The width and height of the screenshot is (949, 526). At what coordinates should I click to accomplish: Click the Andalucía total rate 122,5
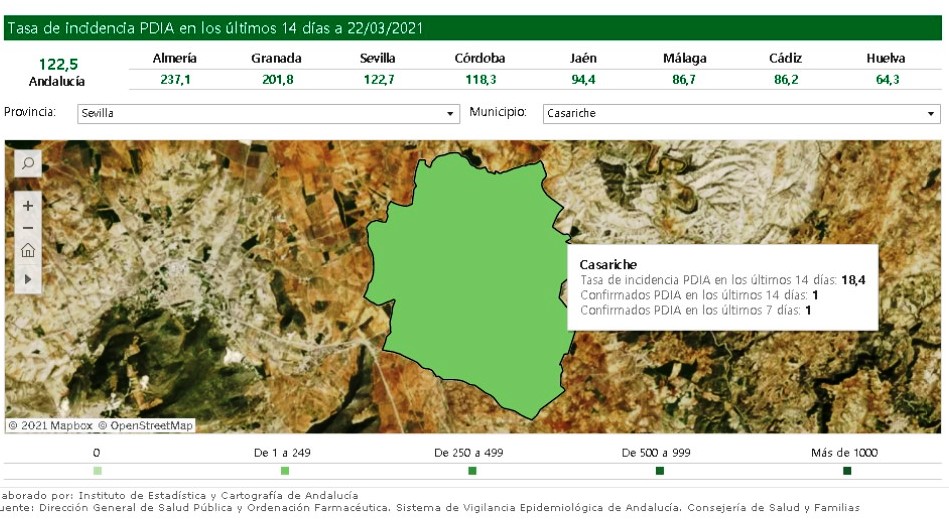pyautogui.click(x=58, y=64)
